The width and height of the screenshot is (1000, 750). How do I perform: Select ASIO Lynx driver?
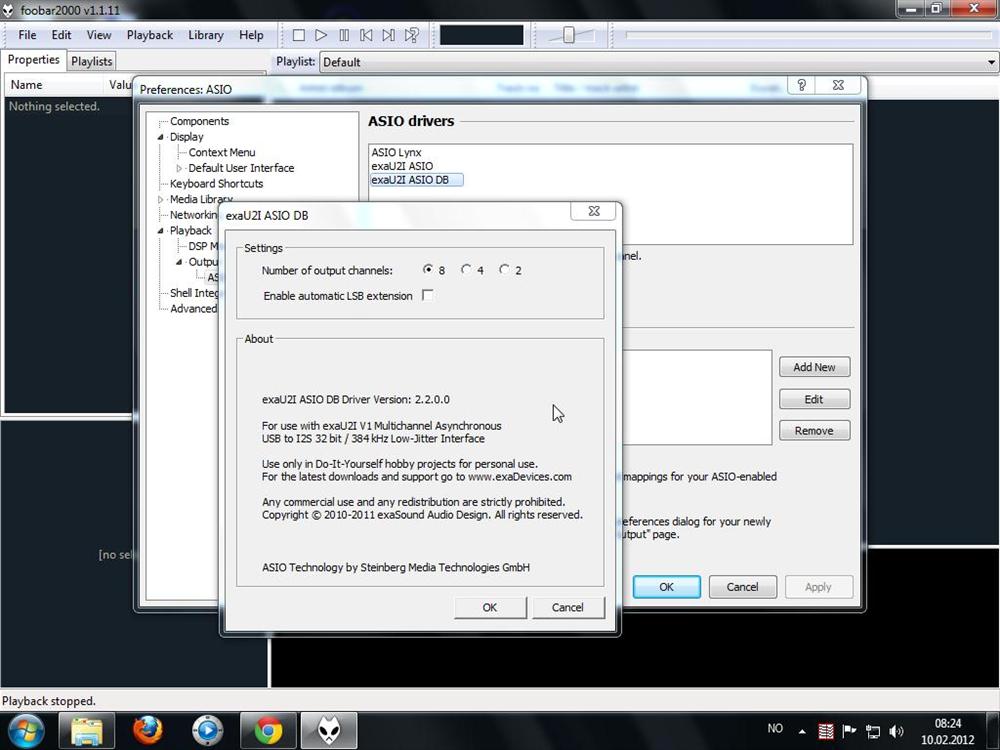397,152
